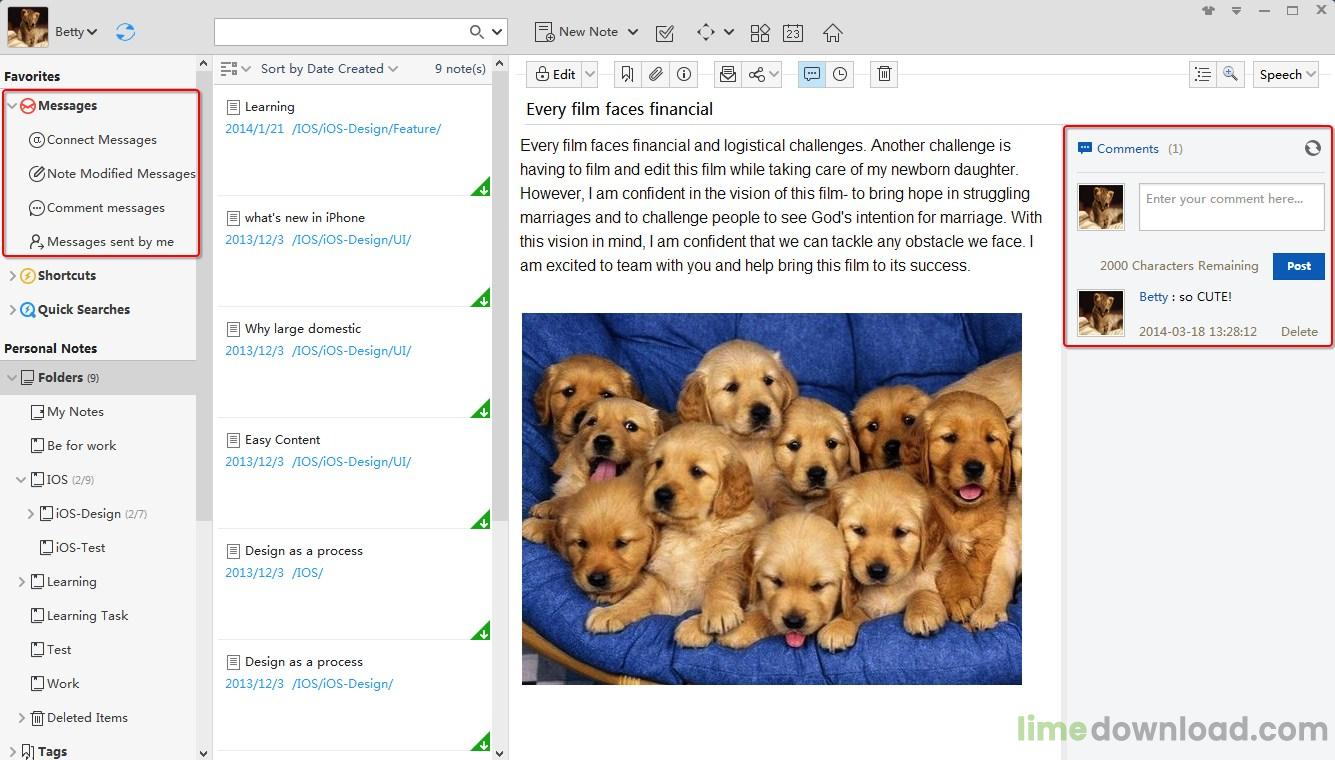
Task: Delete note with the trash icon
Action: pyautogui.click(x=884, y=74)
